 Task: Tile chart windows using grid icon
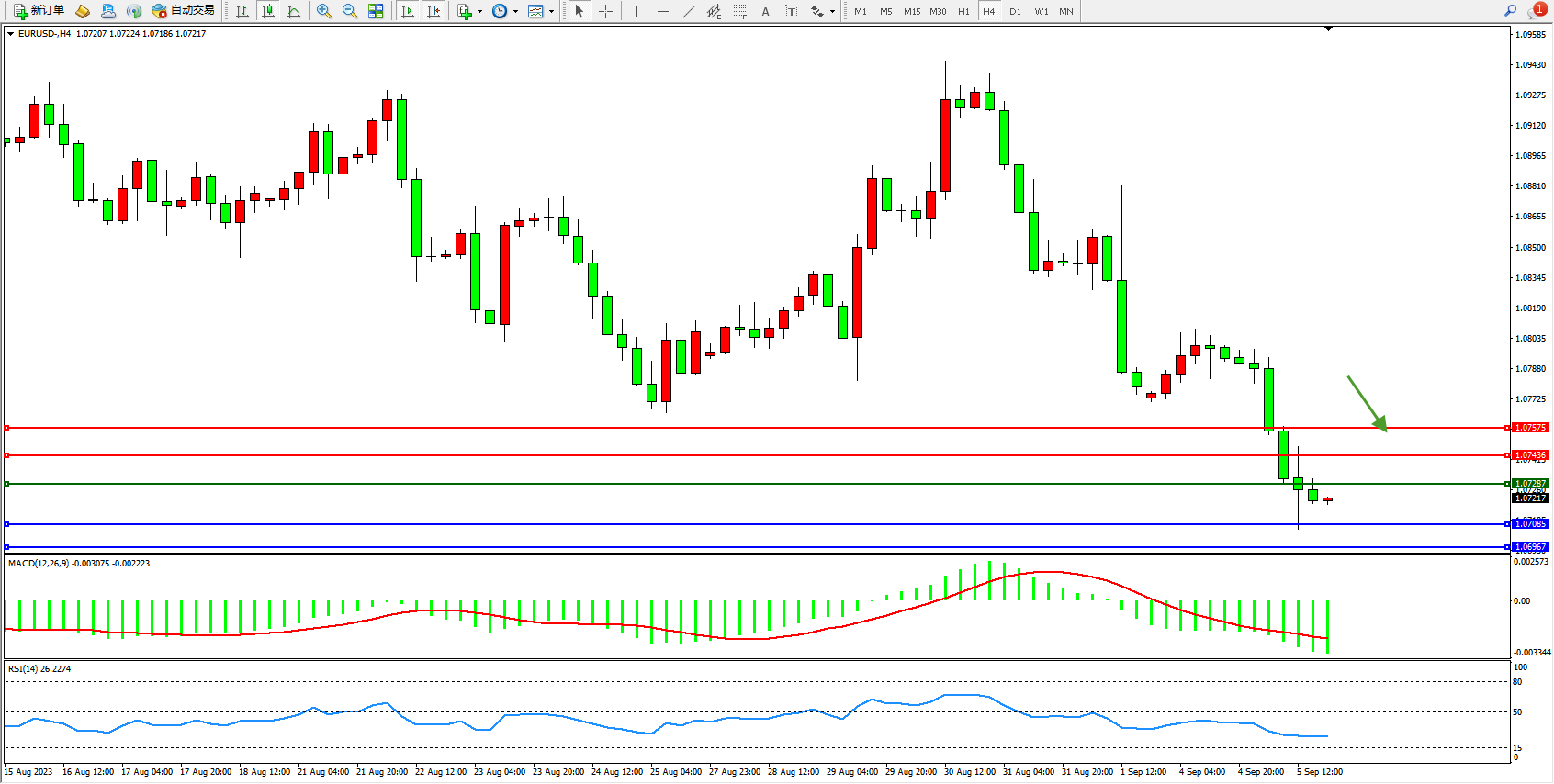376,11
